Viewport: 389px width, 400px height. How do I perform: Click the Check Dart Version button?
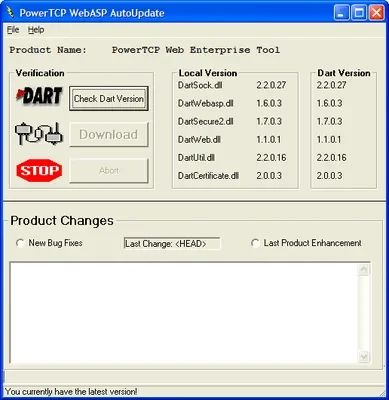click(109, 99)
